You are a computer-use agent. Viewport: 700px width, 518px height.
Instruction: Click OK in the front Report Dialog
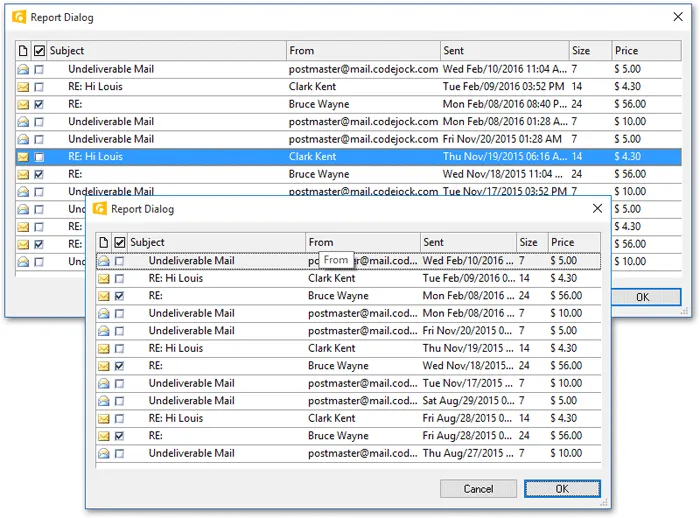[x=562, y=489]
